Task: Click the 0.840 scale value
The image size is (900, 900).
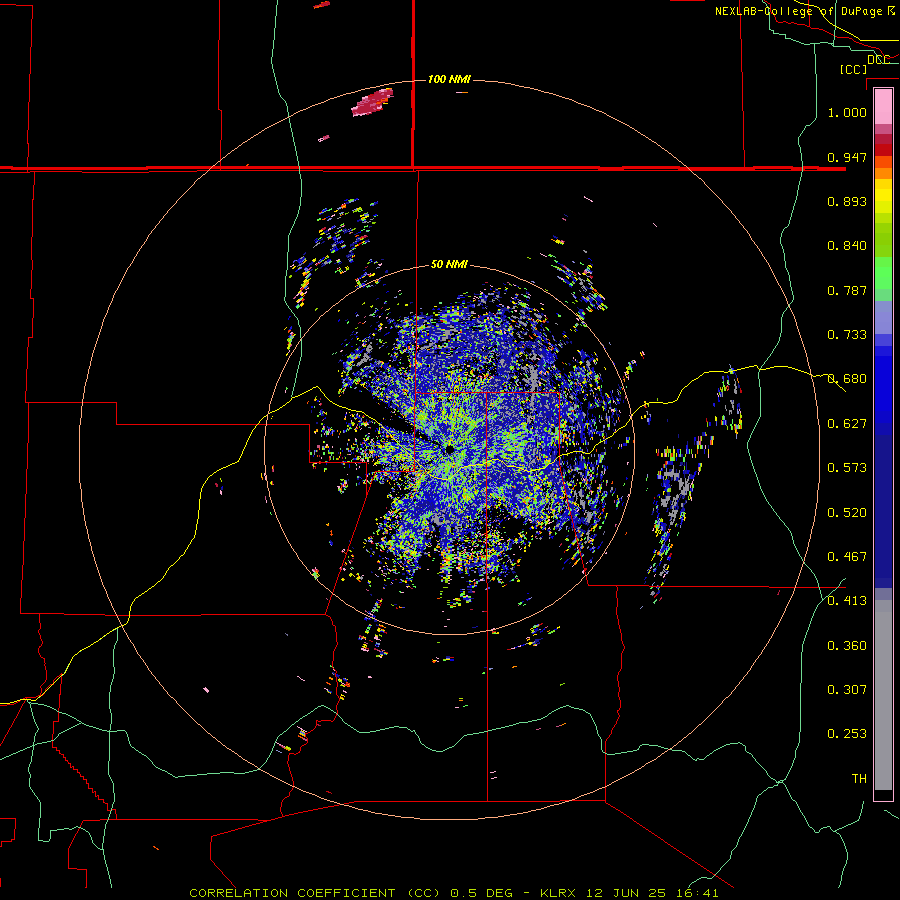Action: pos(847,246)
